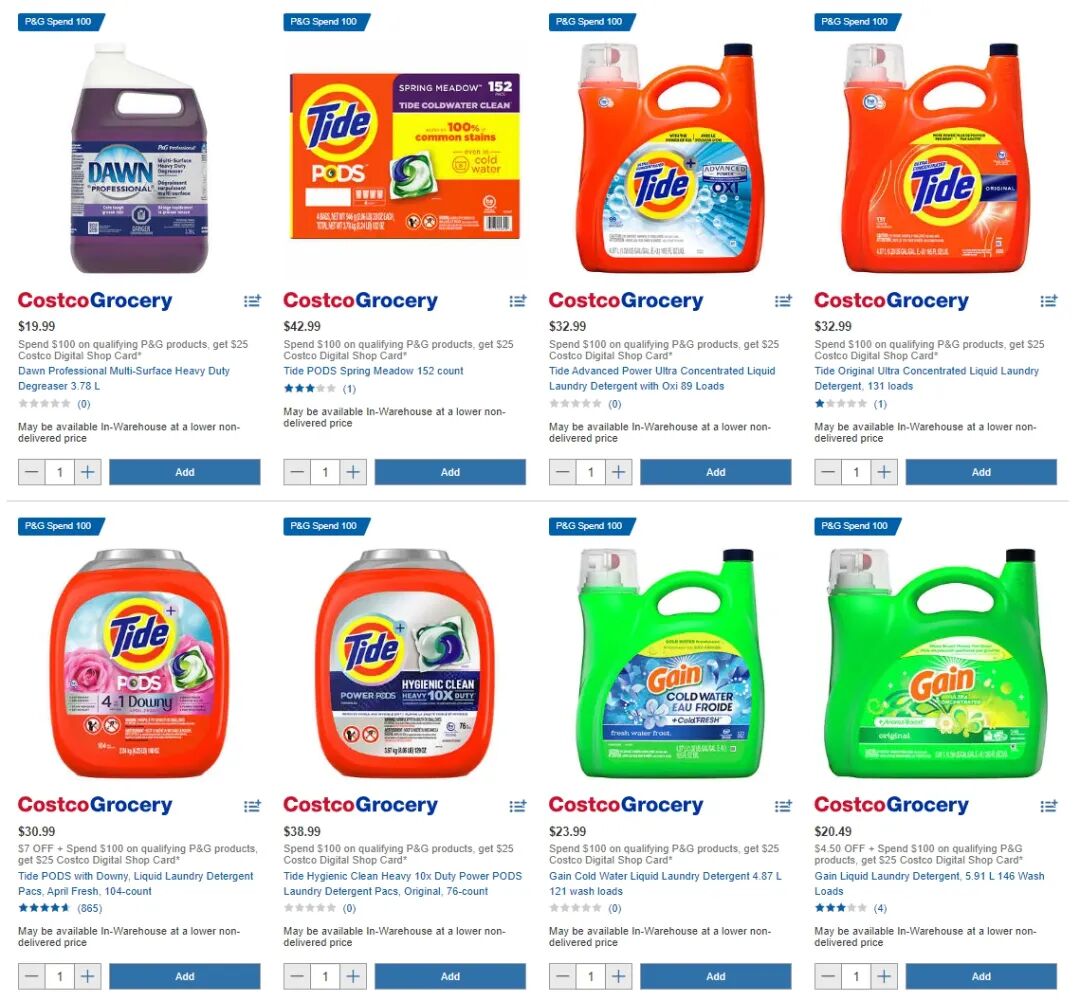Click list icon for Tide Original 131 loads
The image size is (1080, 1001).
pyautogui.click(x=1048, y=301)
